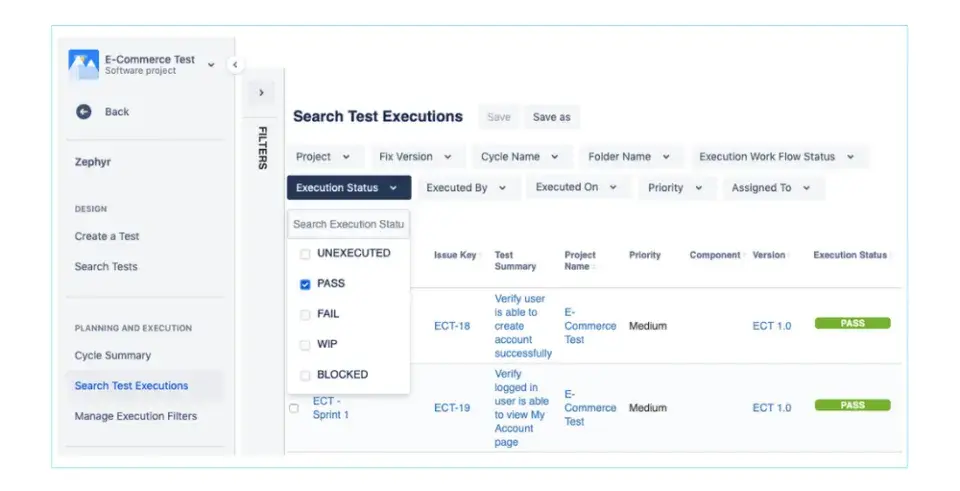Image resolution: width=960 pixels, height=491 pixels.
Task: Focus the Search Execution Status input field
Action: pos(348,224)
